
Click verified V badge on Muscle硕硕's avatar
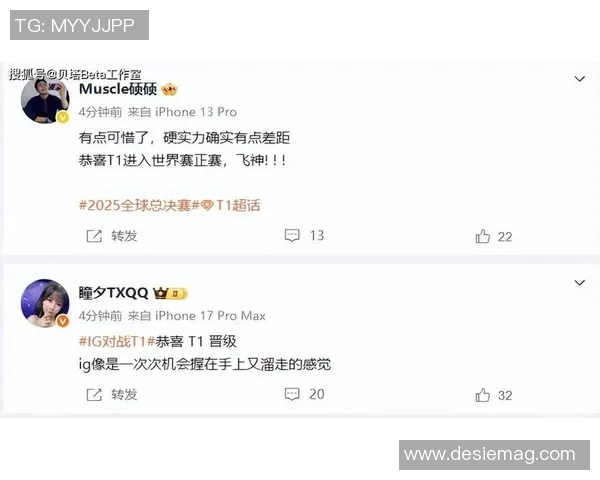(x=63, y=117)
